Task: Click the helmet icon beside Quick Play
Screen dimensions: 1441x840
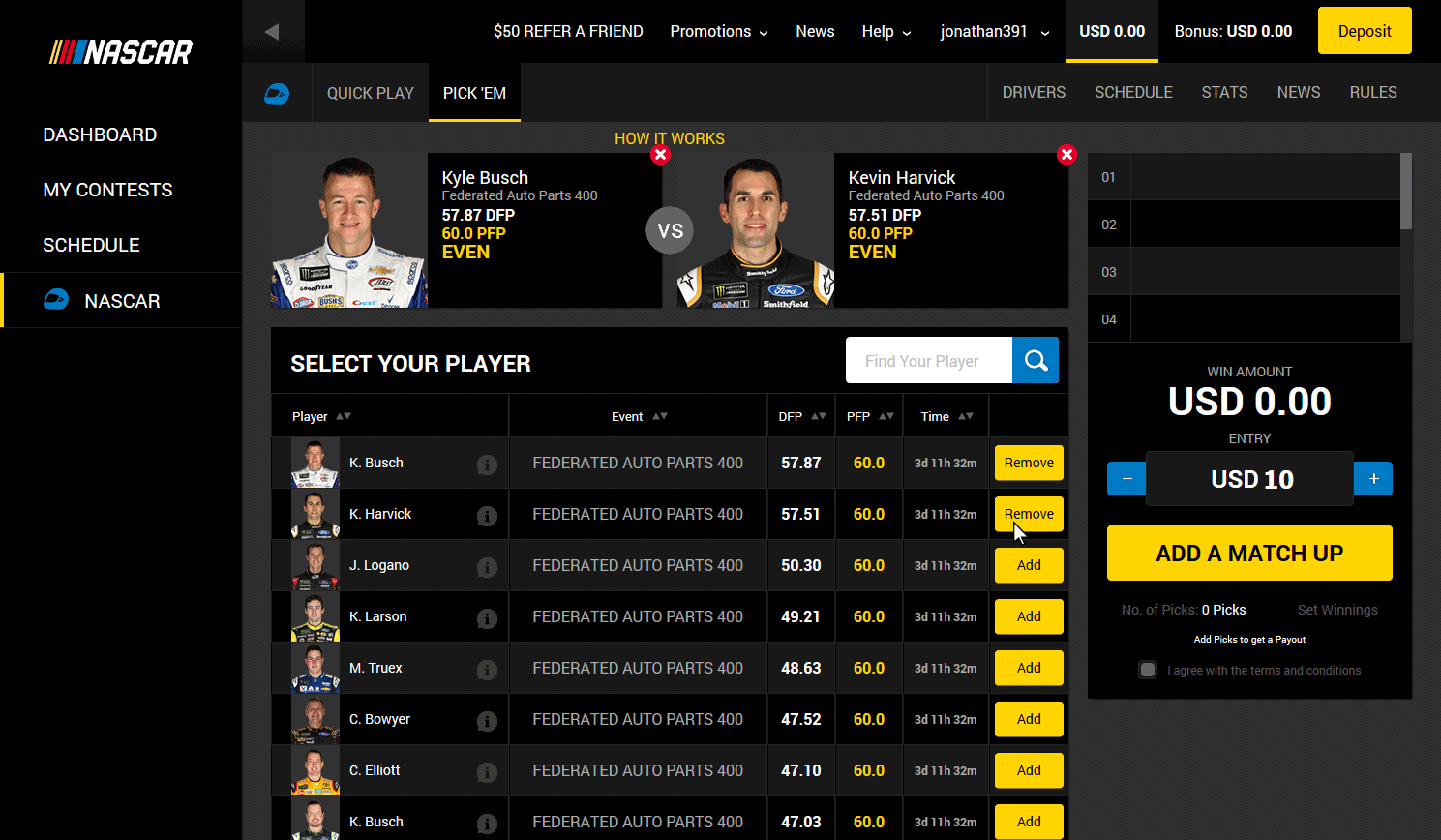Action: (277, 93)
